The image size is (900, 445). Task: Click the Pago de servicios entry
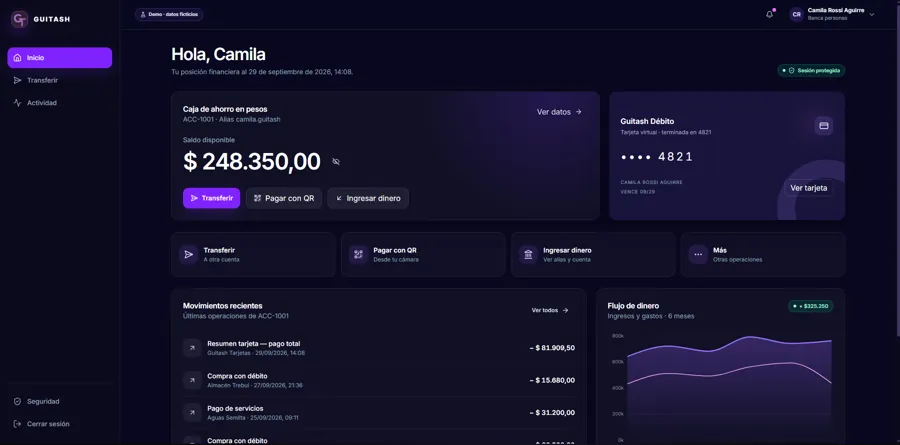(x=379, y=412)
